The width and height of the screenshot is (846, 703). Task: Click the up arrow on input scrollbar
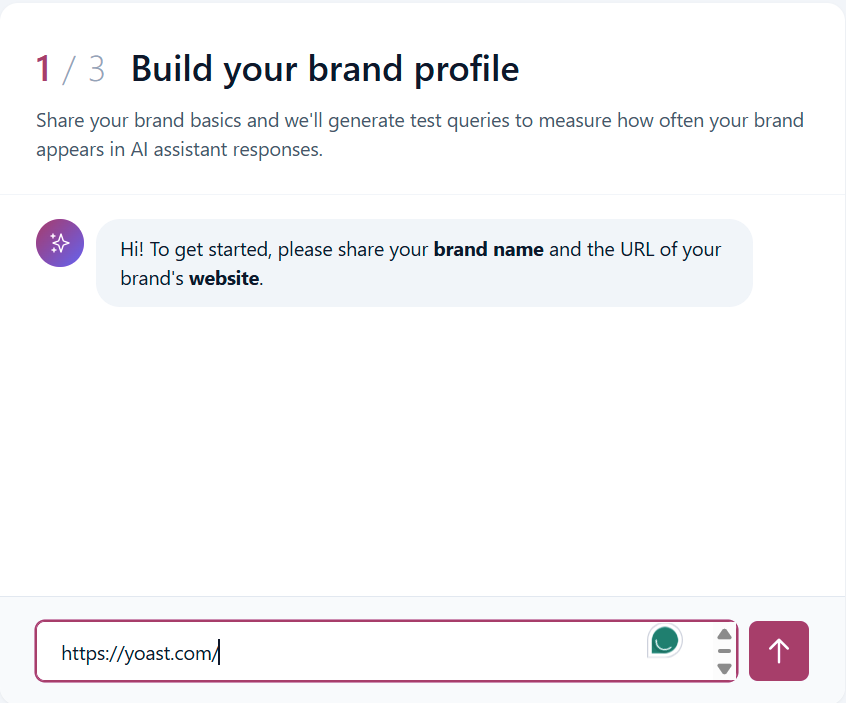pyautogui.click(x=724, y=634)
